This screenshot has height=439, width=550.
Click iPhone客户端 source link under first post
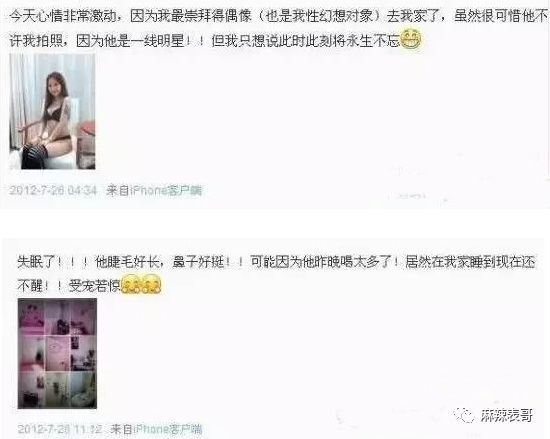[x=166, y=190]
